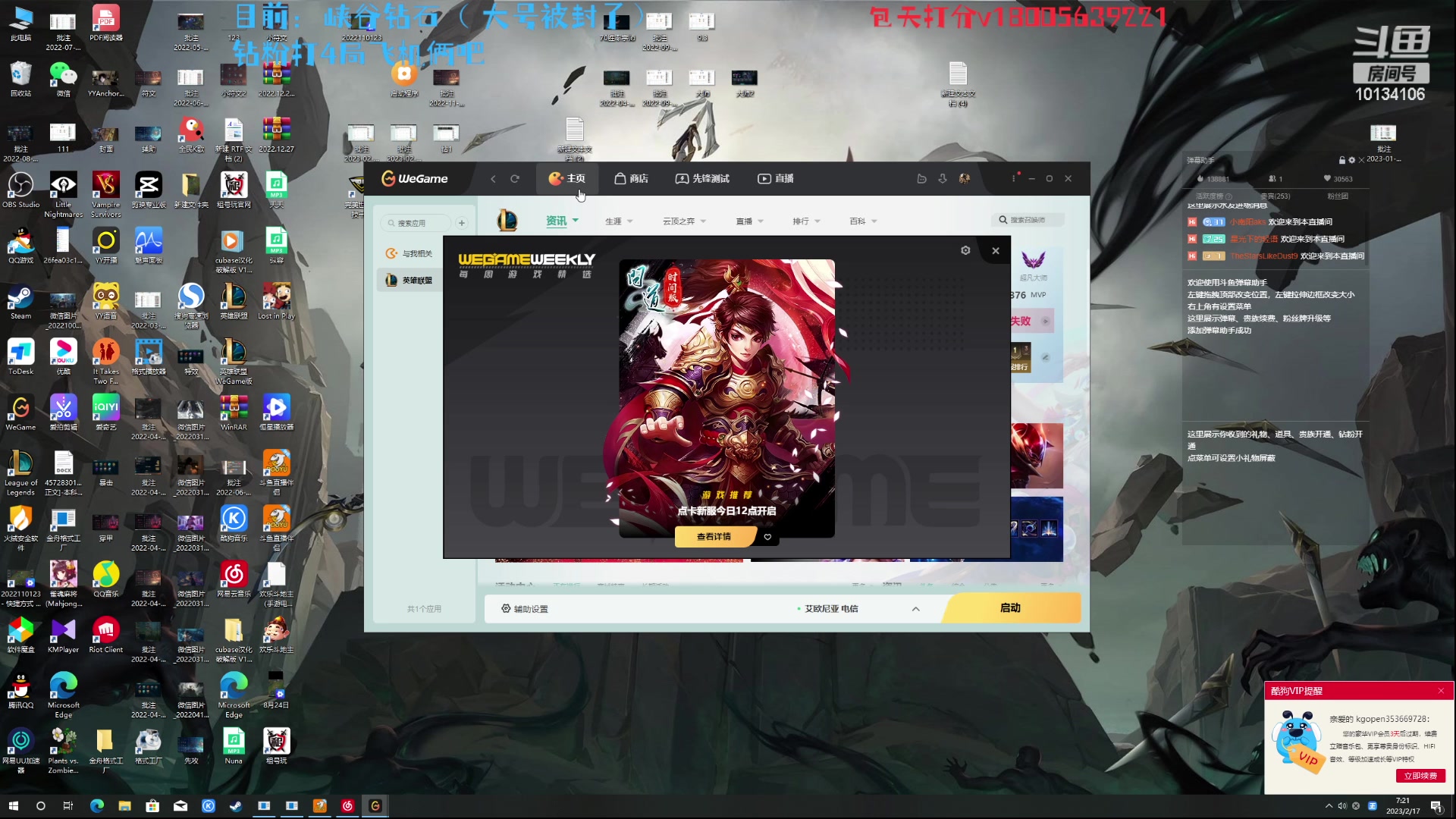This screenshot has height=819, width=1456.
Task: Click the WeGame download manager icon
Action: (943, 179)
